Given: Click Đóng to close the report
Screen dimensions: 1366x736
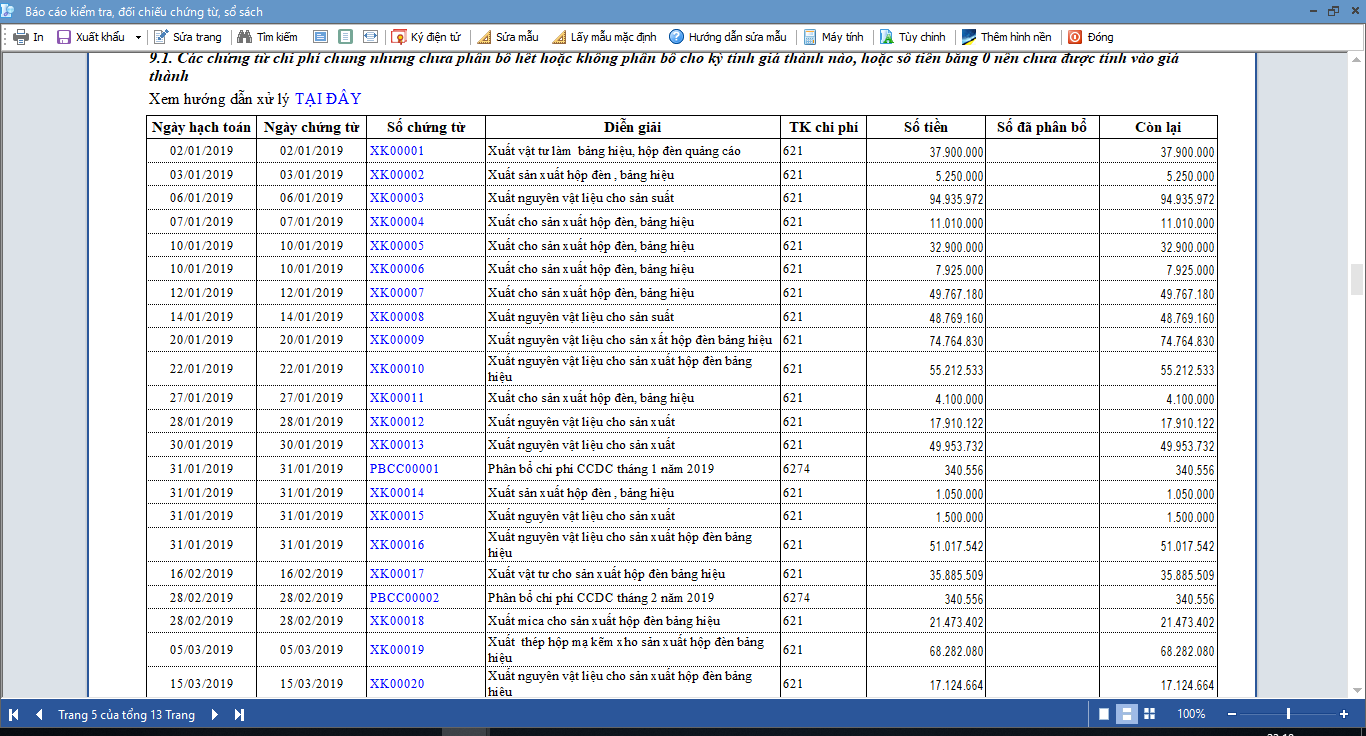Looking at the screenshot, I should pos(1091,37).
